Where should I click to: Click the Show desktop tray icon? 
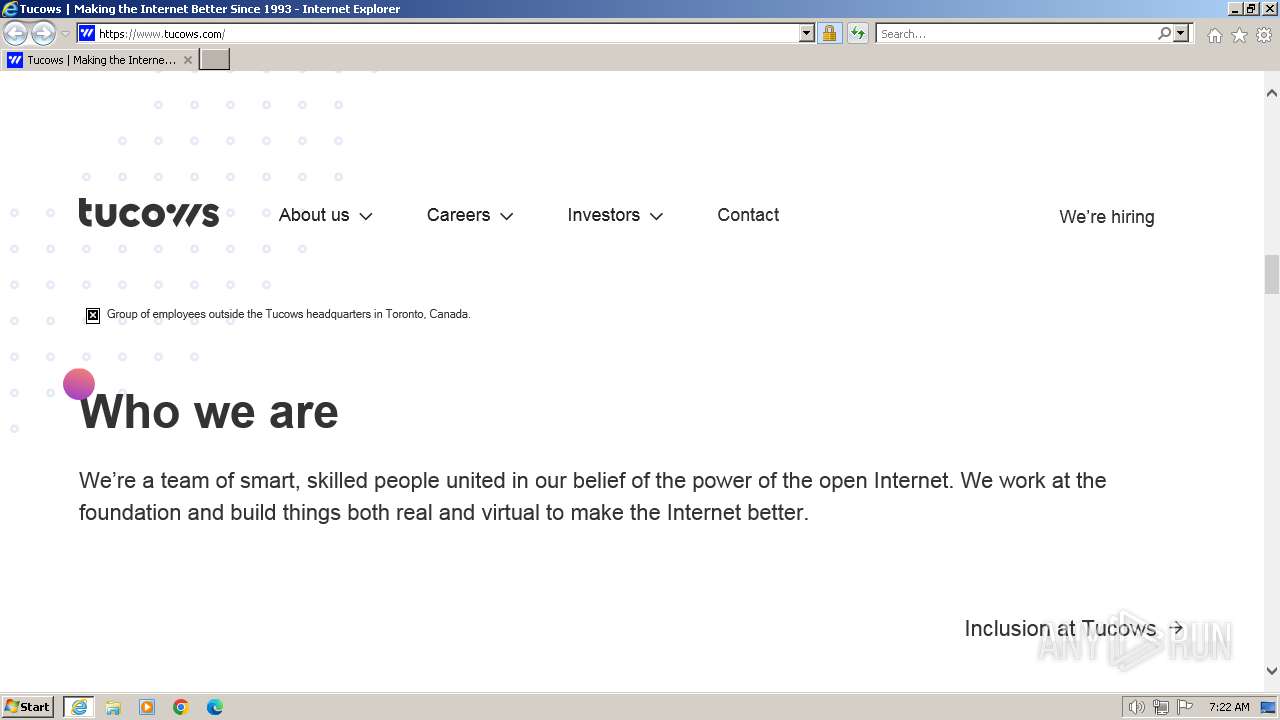tap(1268, 707)
